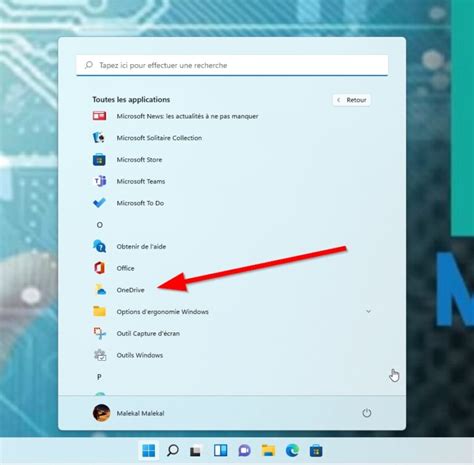Viewport: 474px width, 465px height.
Task: Open the Microsoft To Do checkmark icon
Action: click(x=99, y=203)
